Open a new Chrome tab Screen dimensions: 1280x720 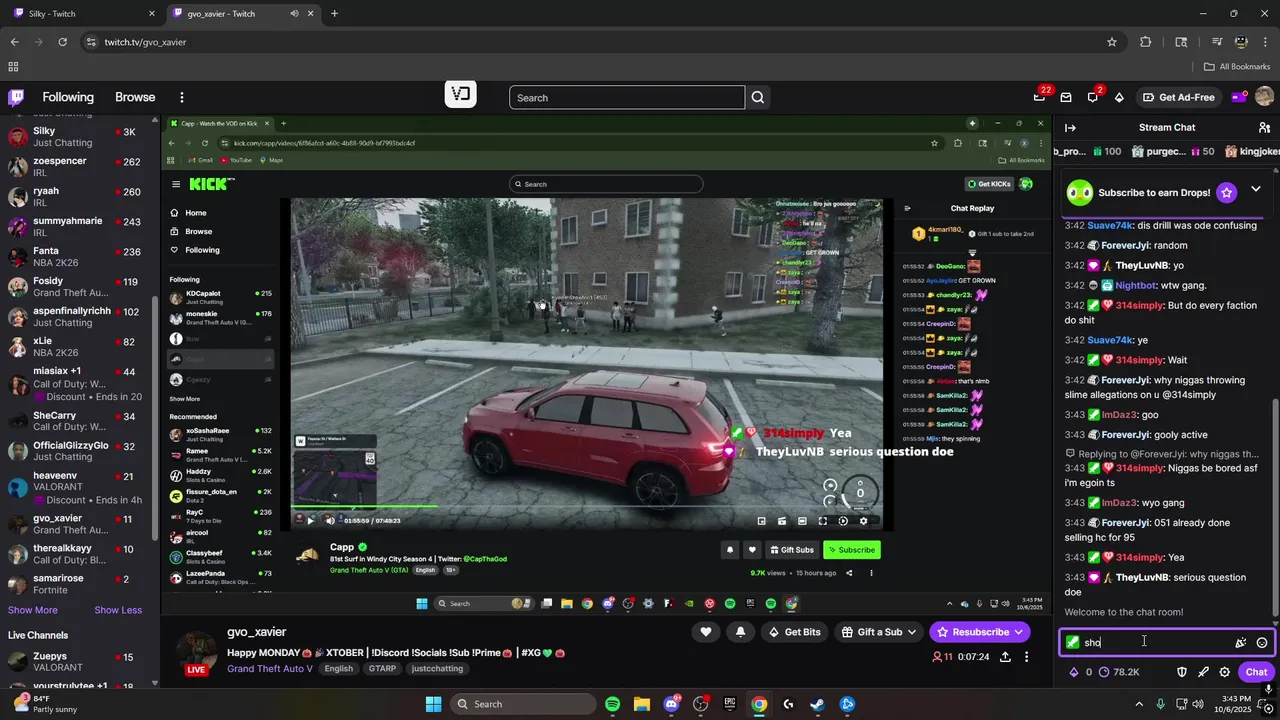334,14
